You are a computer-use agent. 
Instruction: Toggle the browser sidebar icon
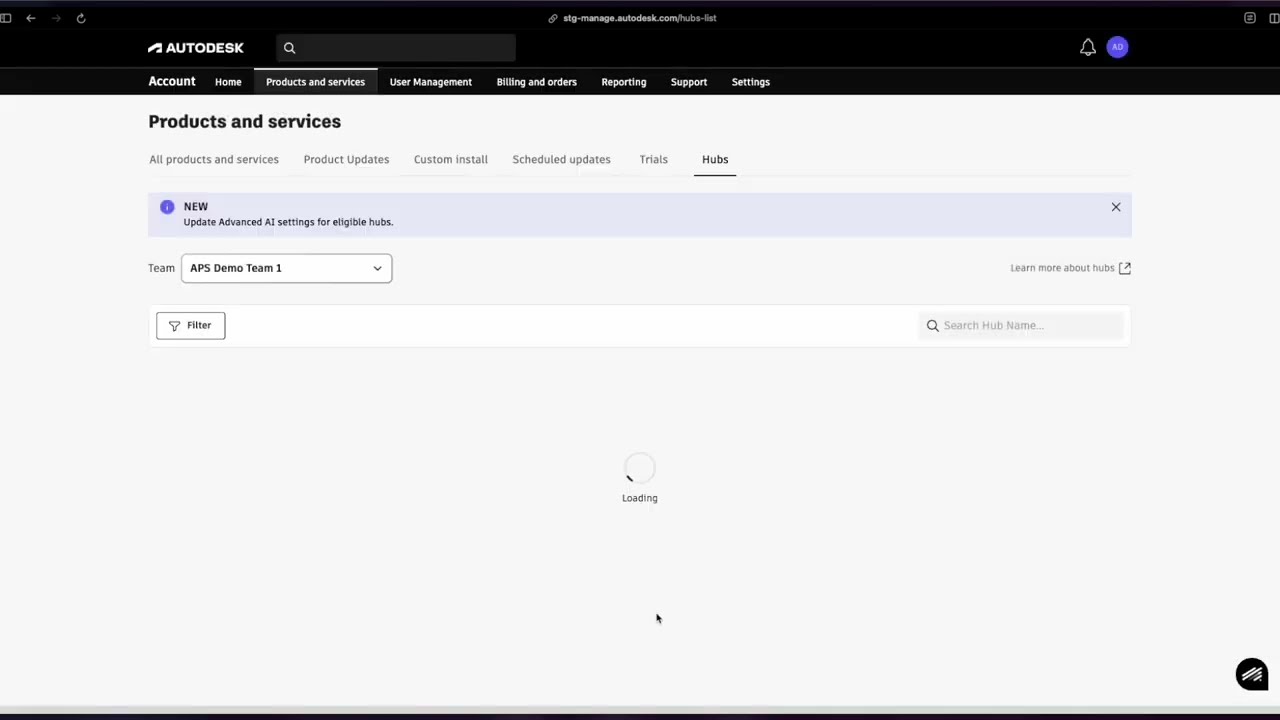[6, 18]
